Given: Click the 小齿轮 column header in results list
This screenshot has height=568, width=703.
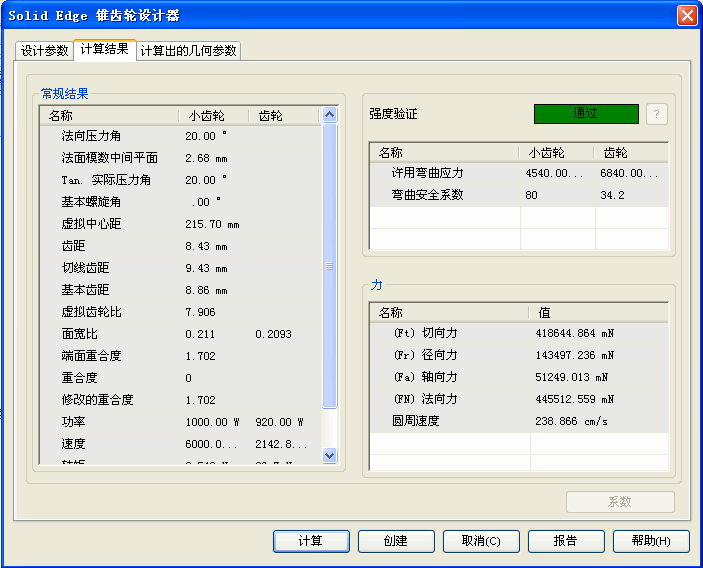Looking at the screenshot, I should pyautogui.click(x=213, y=116).
